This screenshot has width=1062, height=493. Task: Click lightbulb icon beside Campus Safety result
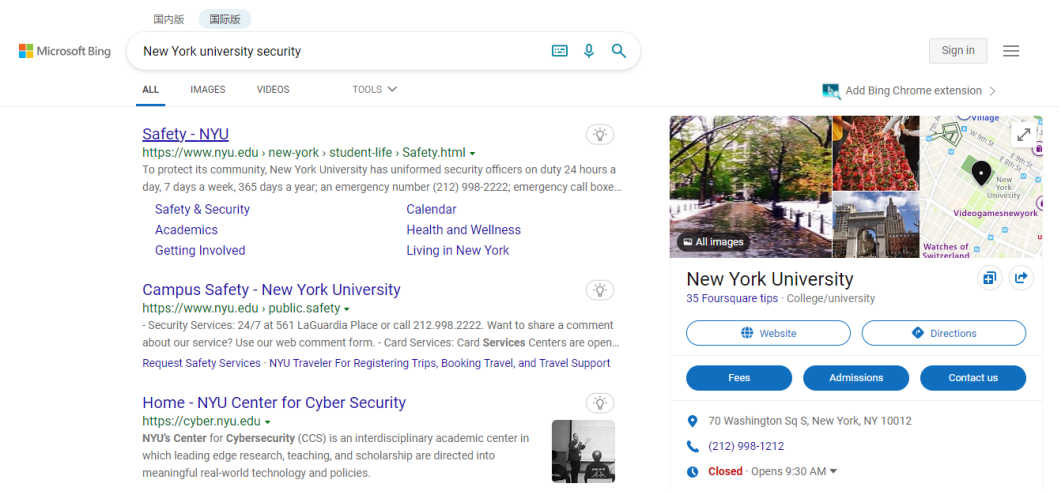coord(600,290)
